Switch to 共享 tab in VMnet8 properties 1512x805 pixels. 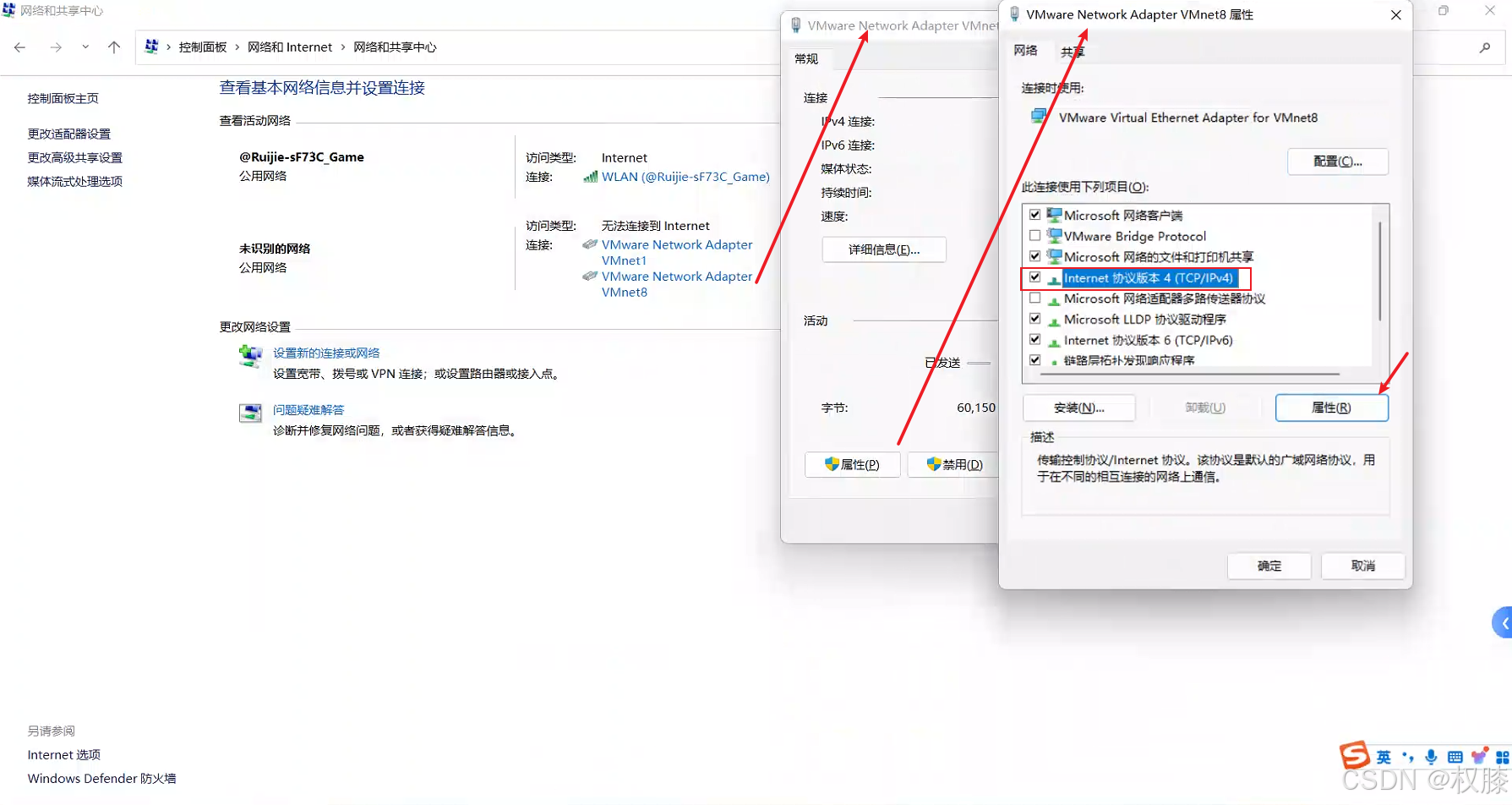click(1073, 52)
